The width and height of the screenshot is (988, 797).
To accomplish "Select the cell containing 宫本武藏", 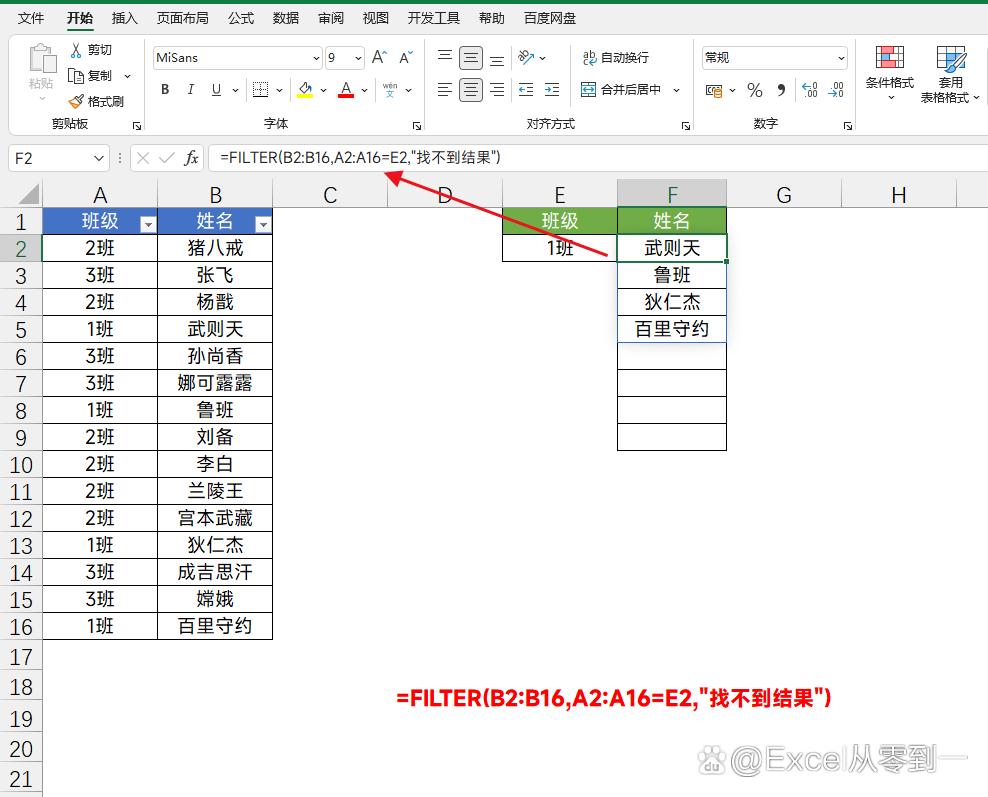I will click(215, 518).
